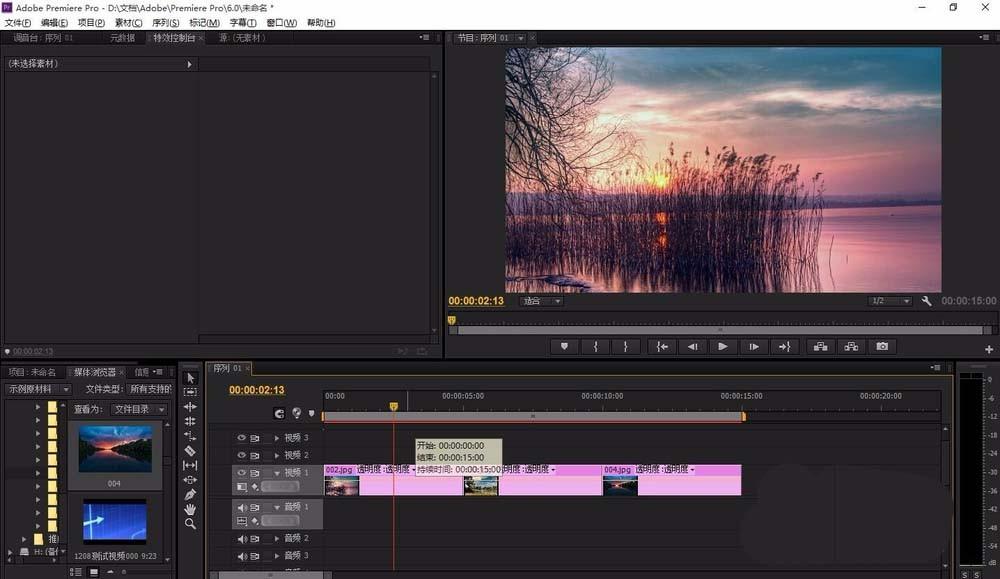
Task: Mute audio track 音频 1 speaker icon
Action: coord(241,507)
